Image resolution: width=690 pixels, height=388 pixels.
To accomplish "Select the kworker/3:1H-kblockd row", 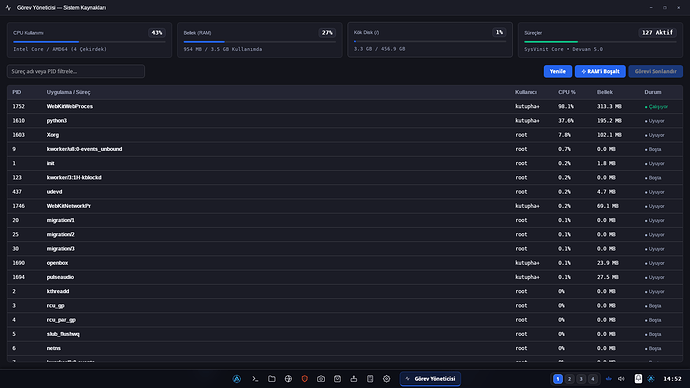I will tap(345, 178).
